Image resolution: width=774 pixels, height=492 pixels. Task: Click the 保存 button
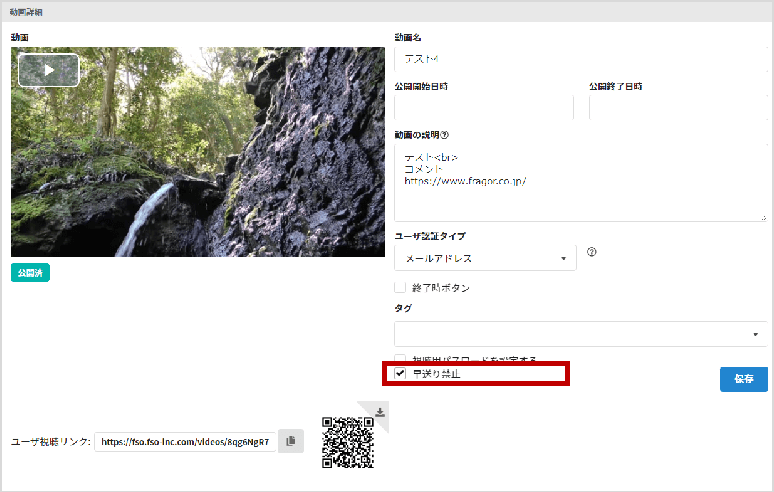743,379
